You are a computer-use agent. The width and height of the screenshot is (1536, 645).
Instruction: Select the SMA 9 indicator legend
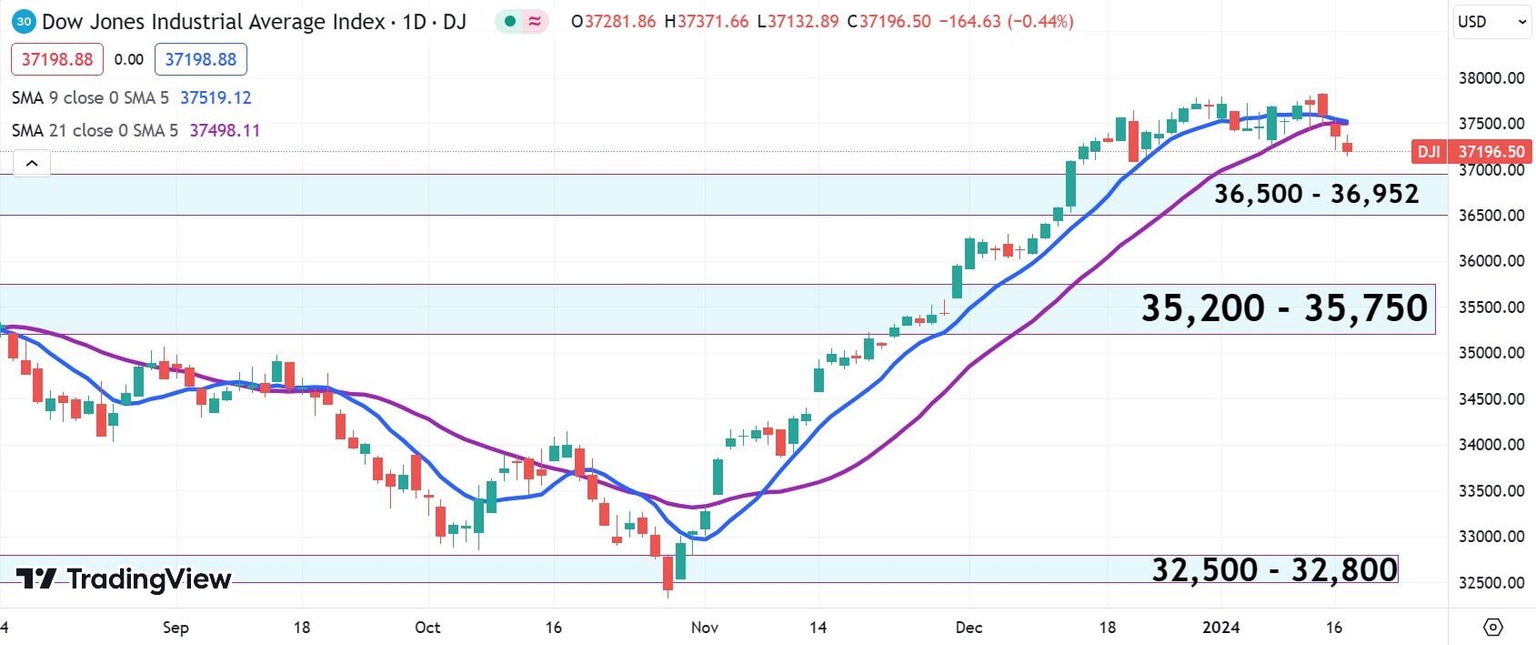pos(90,98)
